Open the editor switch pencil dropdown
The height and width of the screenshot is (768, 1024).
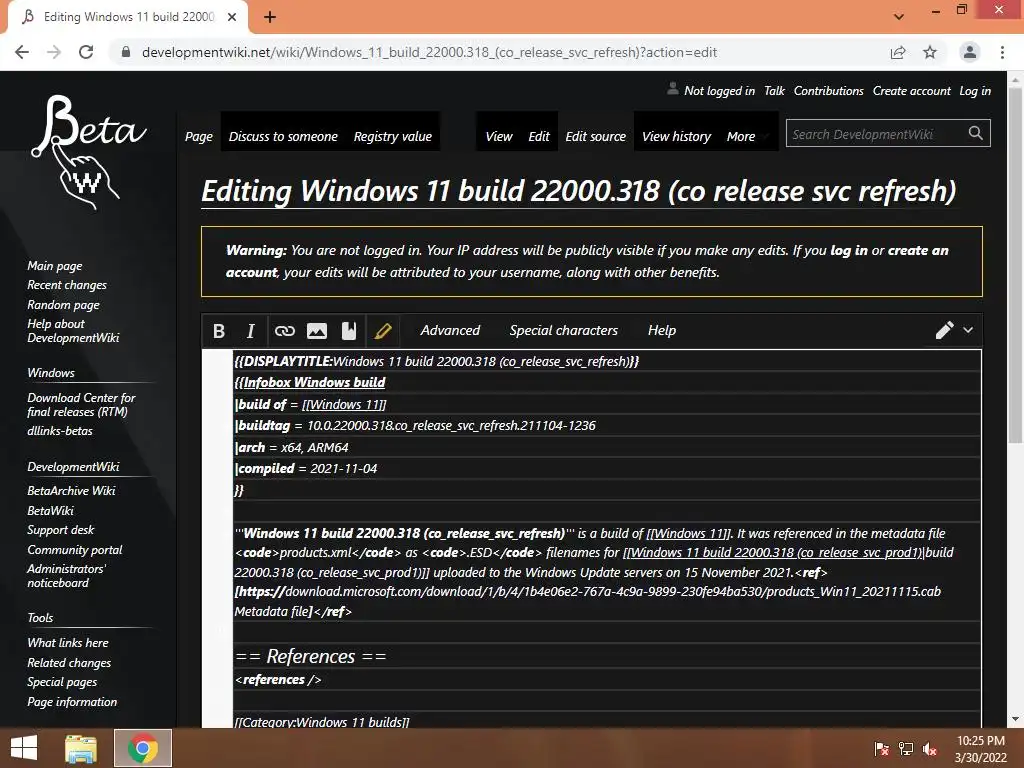pos(954,330)
